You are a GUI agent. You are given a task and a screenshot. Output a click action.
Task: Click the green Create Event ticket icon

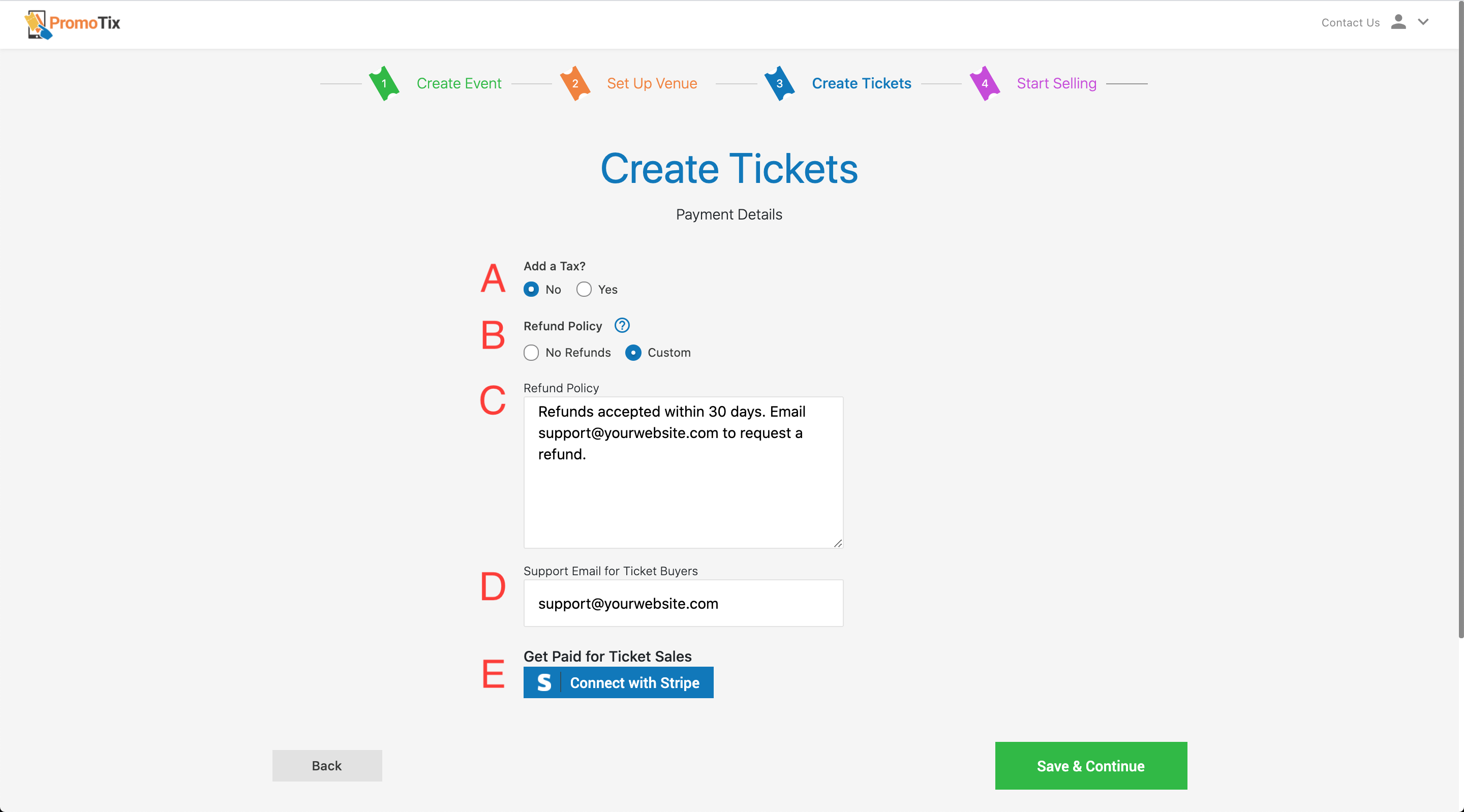click(x=383, y=83)
